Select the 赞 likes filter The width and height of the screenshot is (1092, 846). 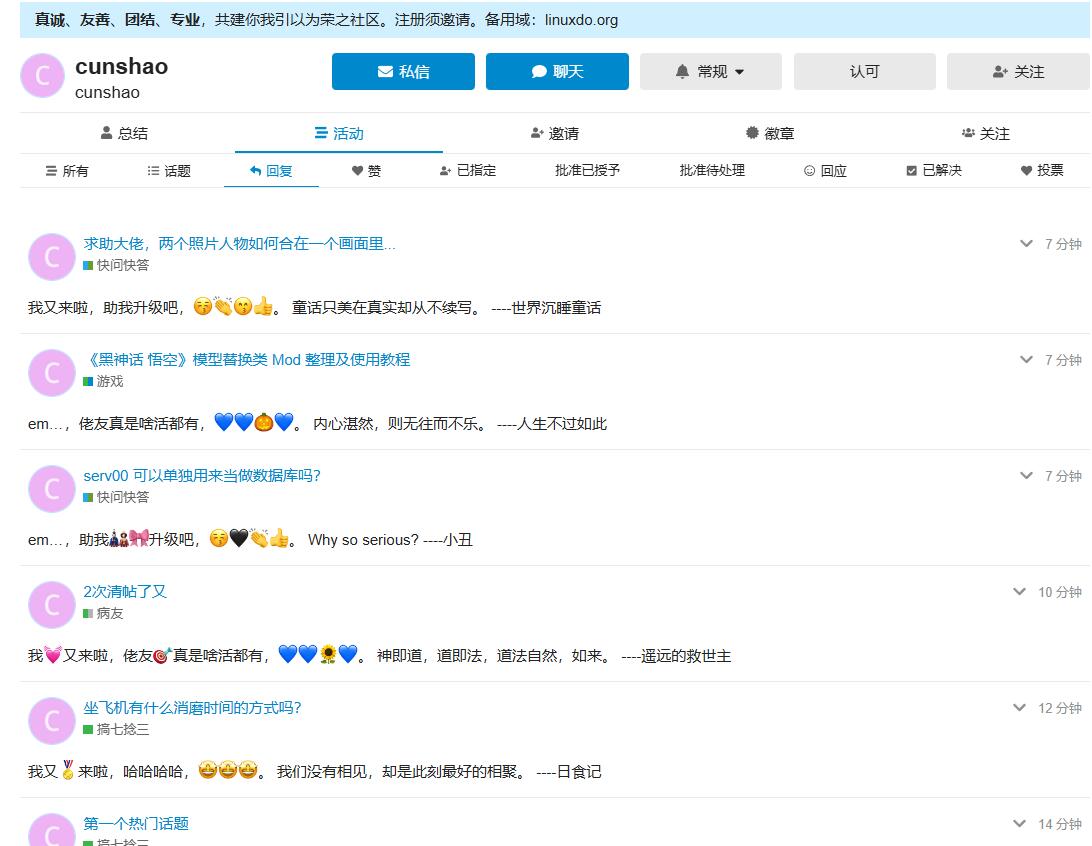(366, 171)
